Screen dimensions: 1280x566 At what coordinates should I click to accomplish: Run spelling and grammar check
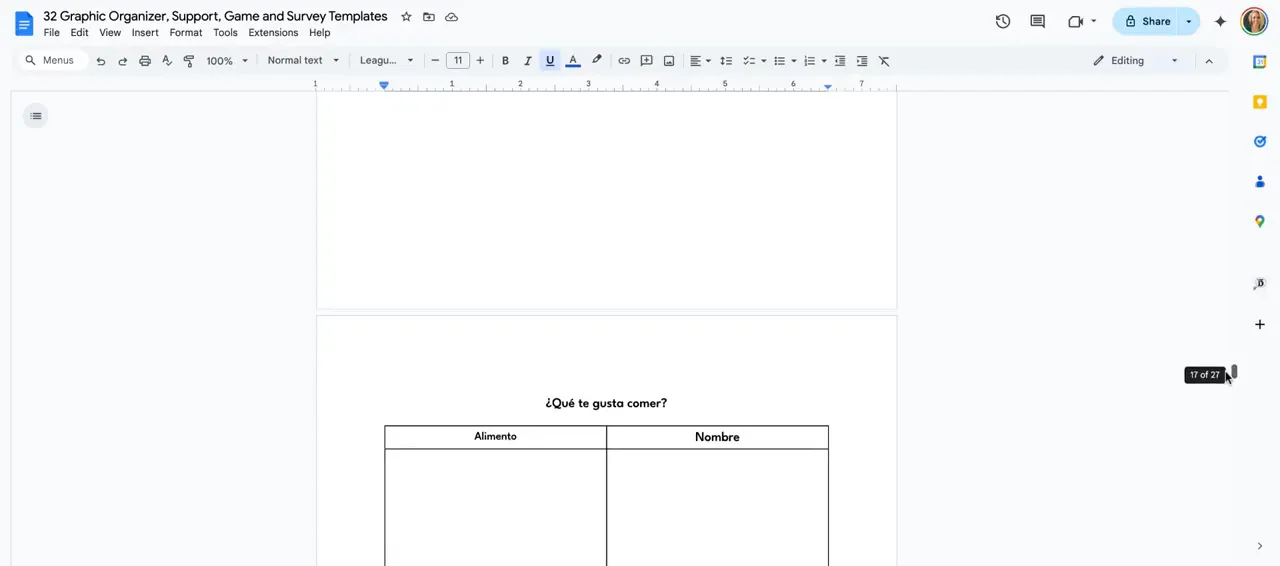(x=167, y=61)
